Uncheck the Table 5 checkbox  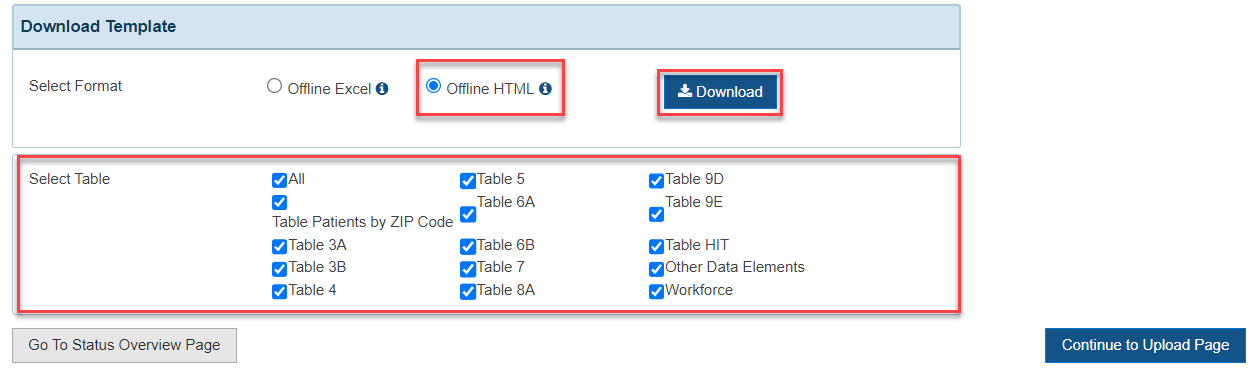click(x=467, y=181)
